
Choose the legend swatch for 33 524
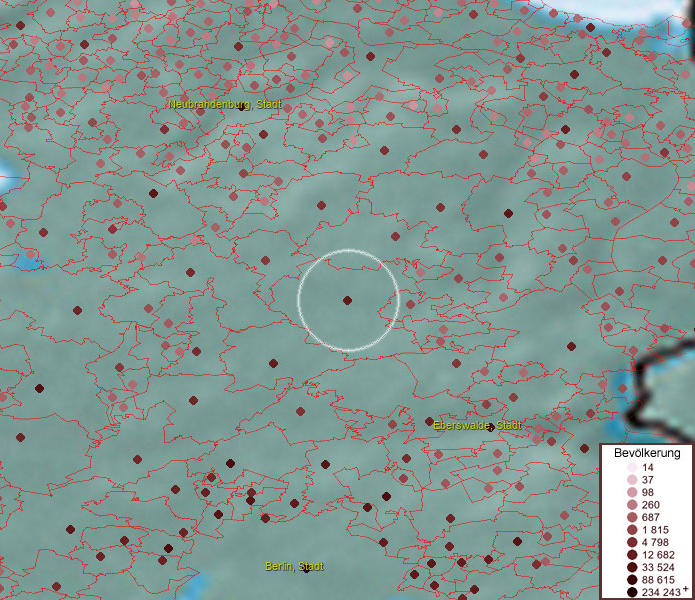632,567
